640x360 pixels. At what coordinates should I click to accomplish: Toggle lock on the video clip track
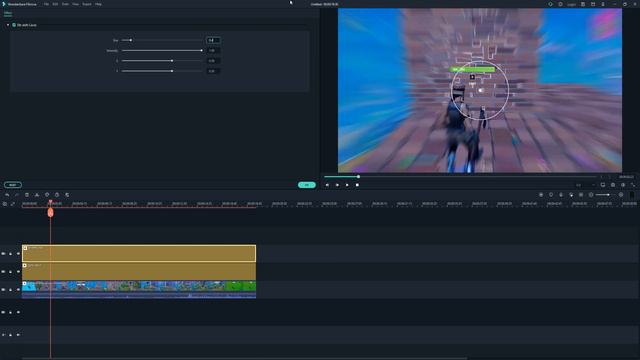pyautogui.click(x=11, y=289)
